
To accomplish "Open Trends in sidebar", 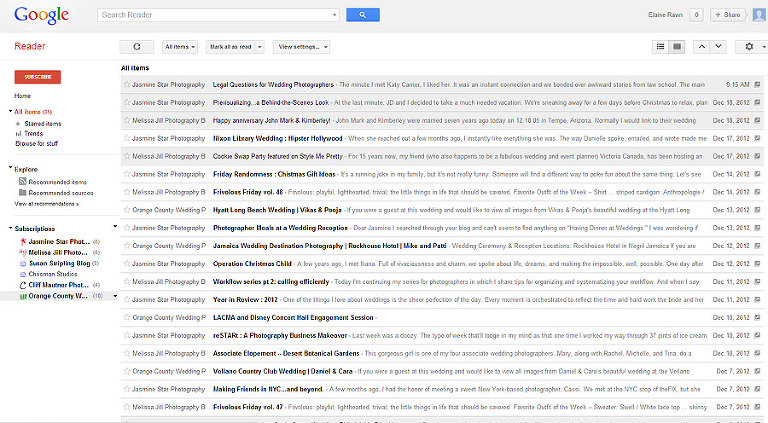I will tap(33, 134).
